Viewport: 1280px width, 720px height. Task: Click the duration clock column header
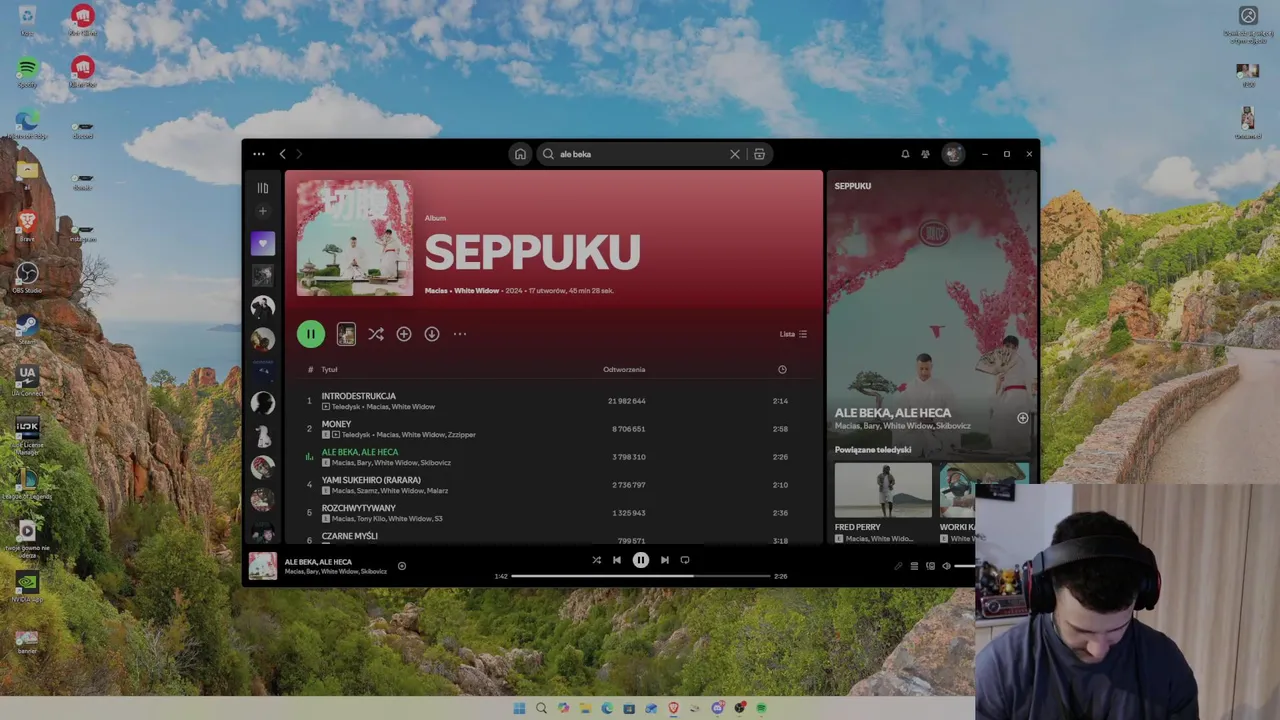tap(782, 370)
